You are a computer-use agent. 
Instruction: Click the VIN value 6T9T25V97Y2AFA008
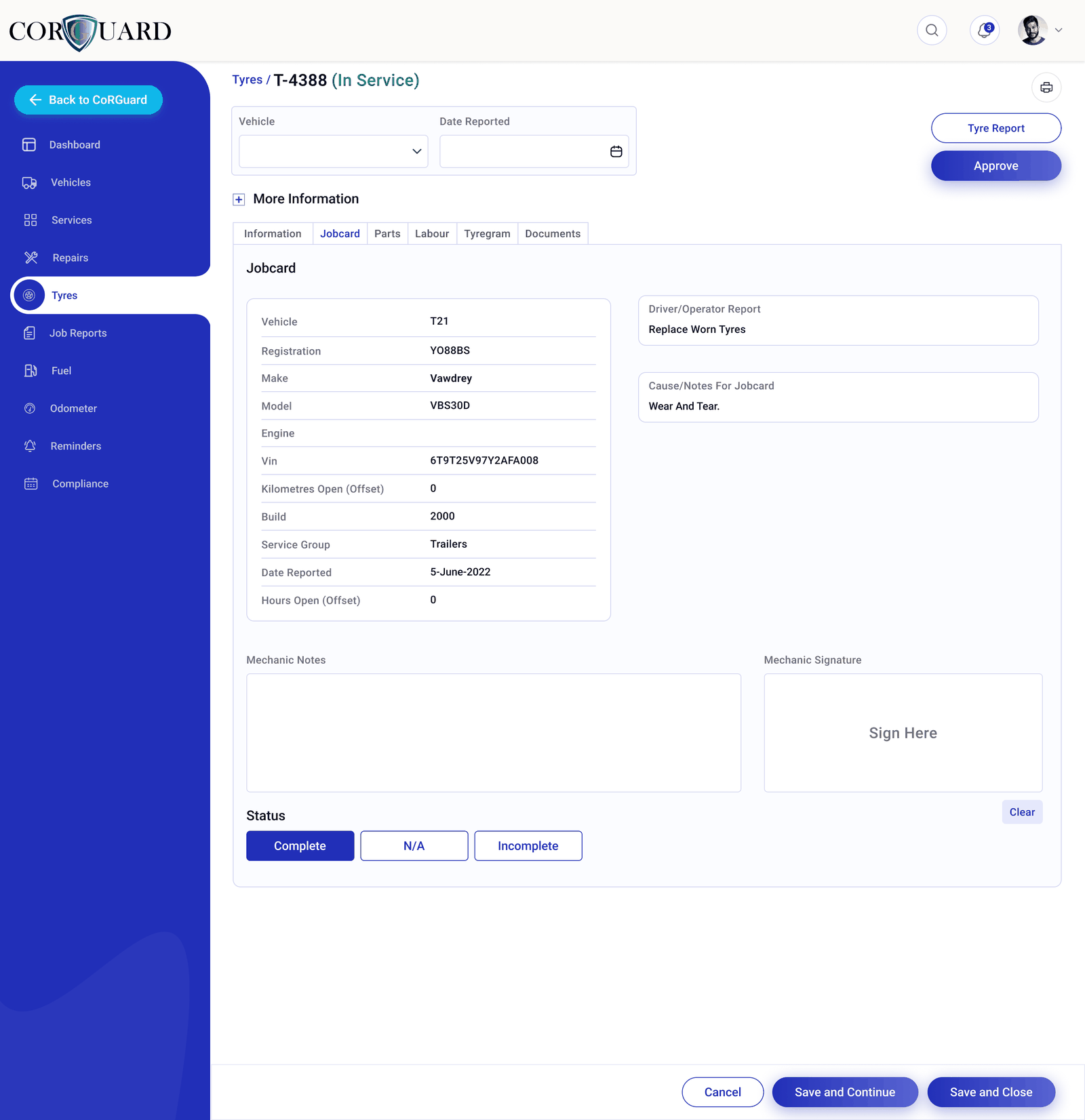tap(484, 460)
